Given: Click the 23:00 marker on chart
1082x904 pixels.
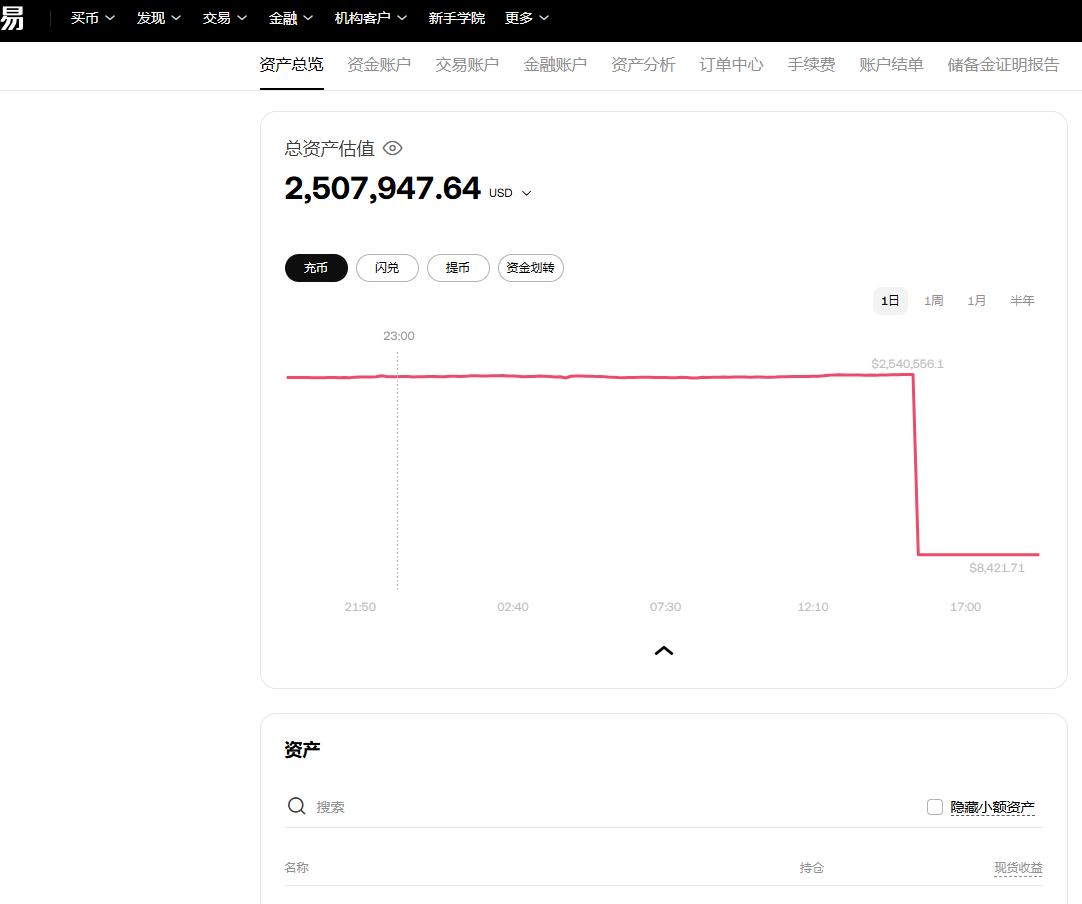Looking at the screenshot, I should pos(398,336).
